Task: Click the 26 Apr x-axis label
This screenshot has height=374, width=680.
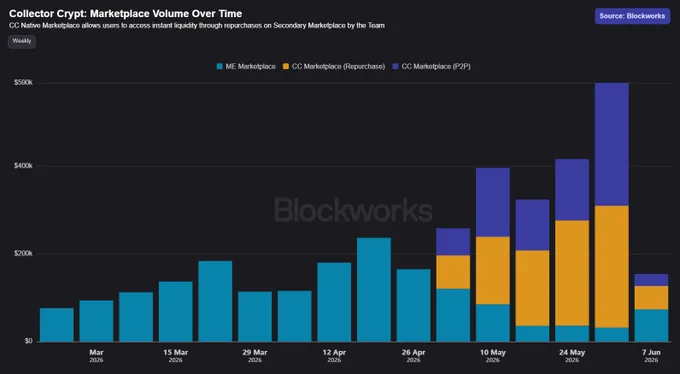Action: point(413,356)
